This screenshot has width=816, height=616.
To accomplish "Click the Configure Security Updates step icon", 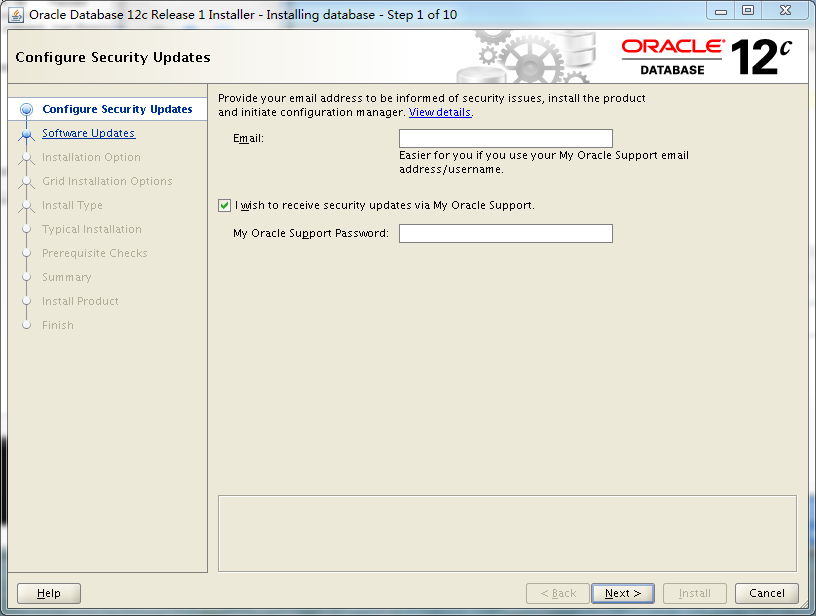I will point(27,109).
